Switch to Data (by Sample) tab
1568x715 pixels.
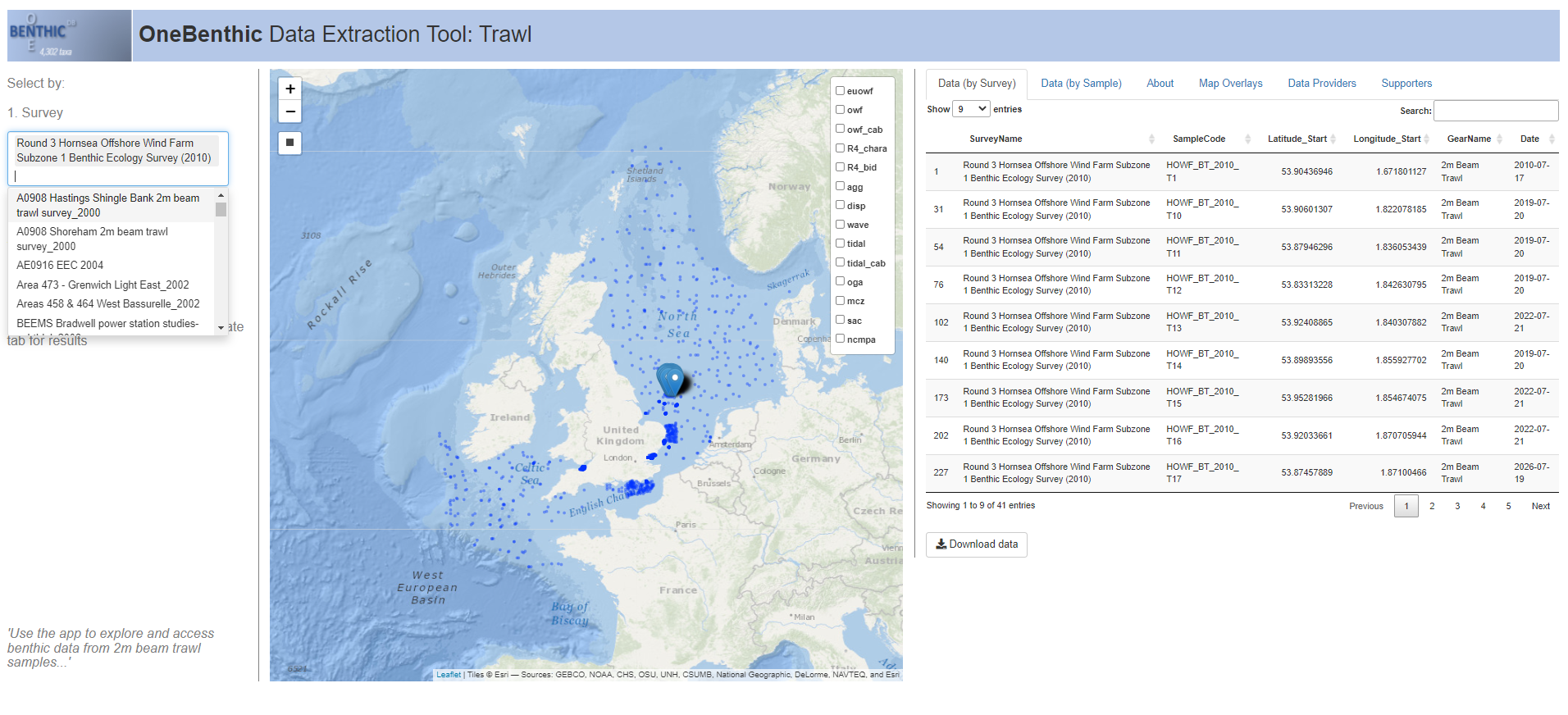point(1081,84)
